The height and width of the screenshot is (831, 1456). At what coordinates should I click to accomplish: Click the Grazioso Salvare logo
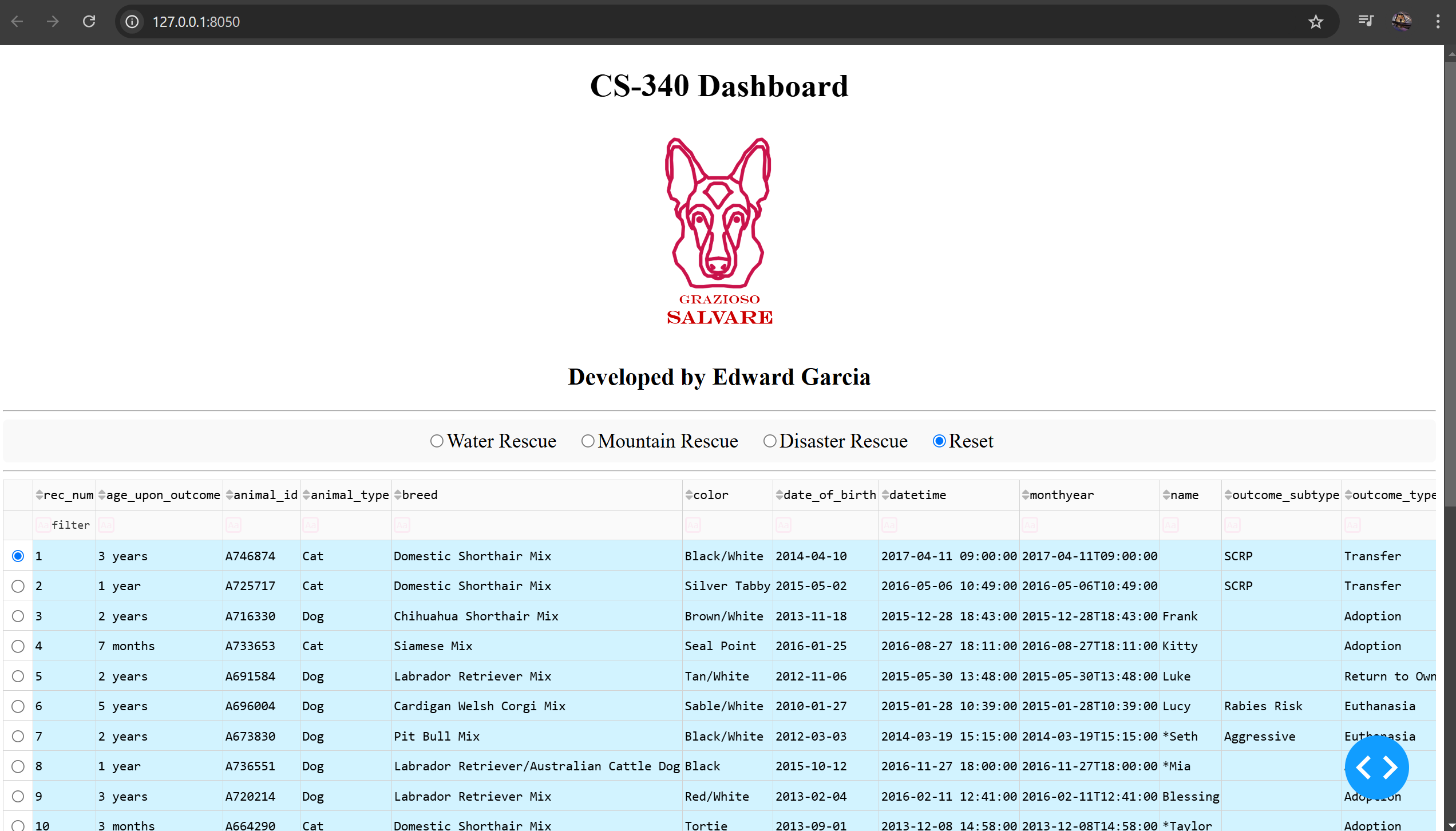click(x=719, y=231)
